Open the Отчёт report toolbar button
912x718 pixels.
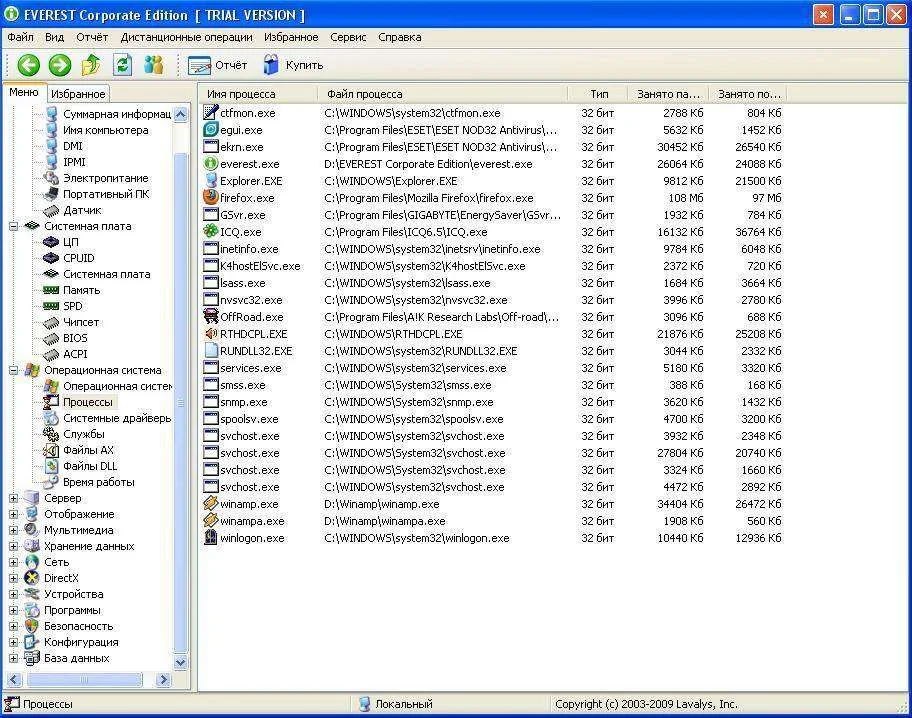click(218, 65)
